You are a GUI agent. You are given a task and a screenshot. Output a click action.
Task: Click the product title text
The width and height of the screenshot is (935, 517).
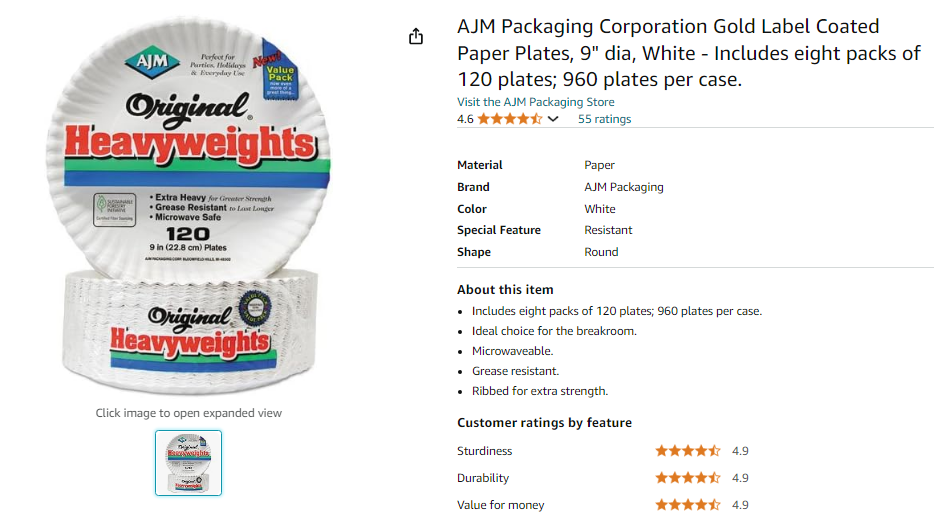pos(689,52)
